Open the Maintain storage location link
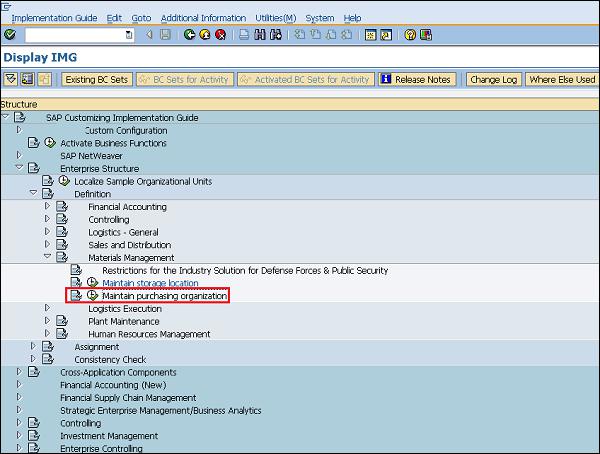600x454 pixels. [x=150, y=283]
